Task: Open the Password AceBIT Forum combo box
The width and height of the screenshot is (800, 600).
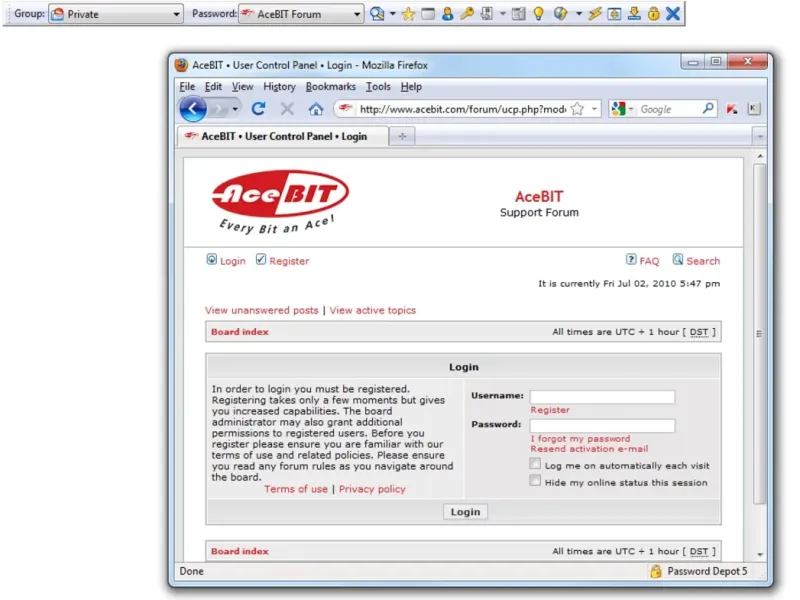Action: point(301,14)
